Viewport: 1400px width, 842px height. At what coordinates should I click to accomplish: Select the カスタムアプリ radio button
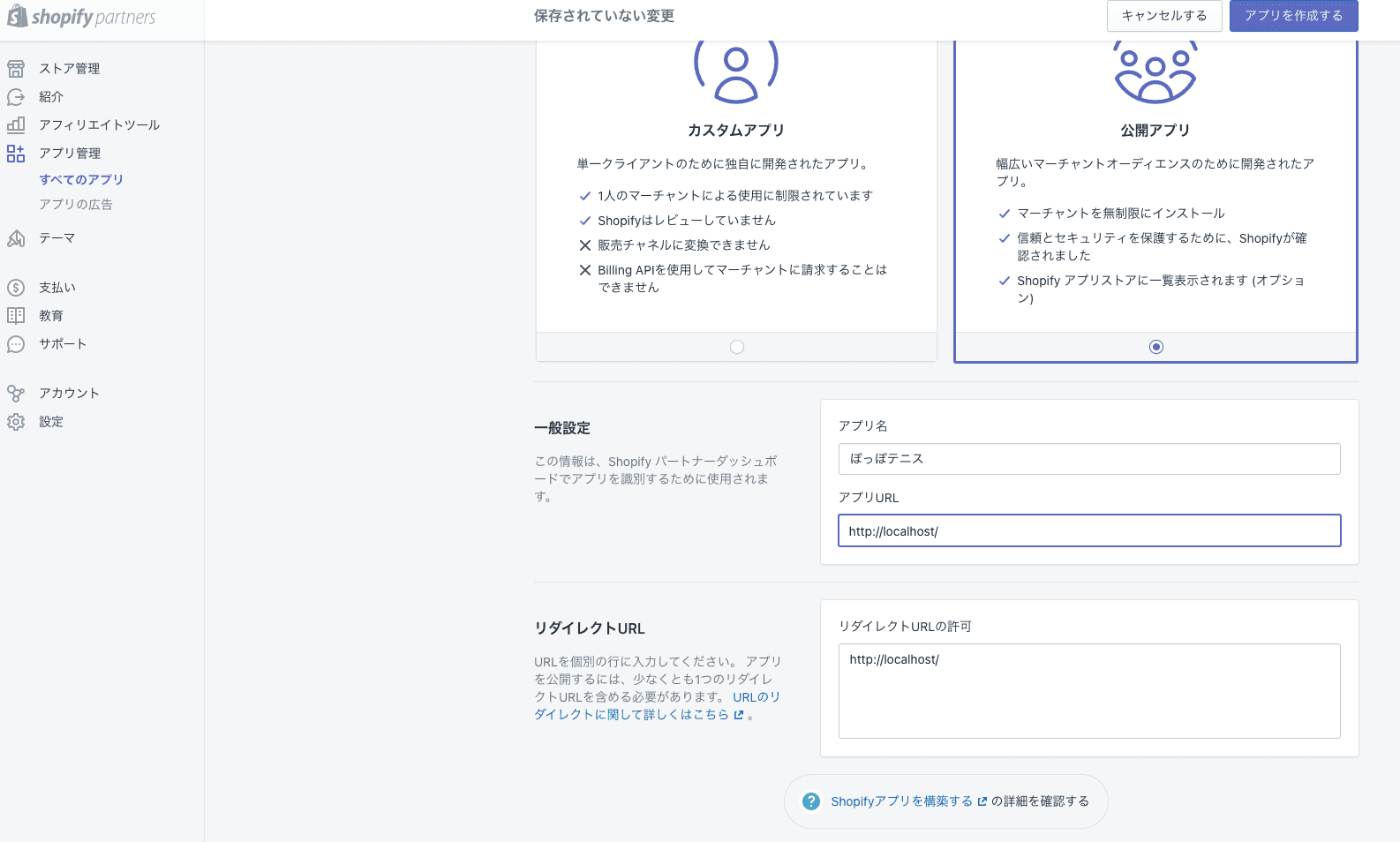[737, 347]
